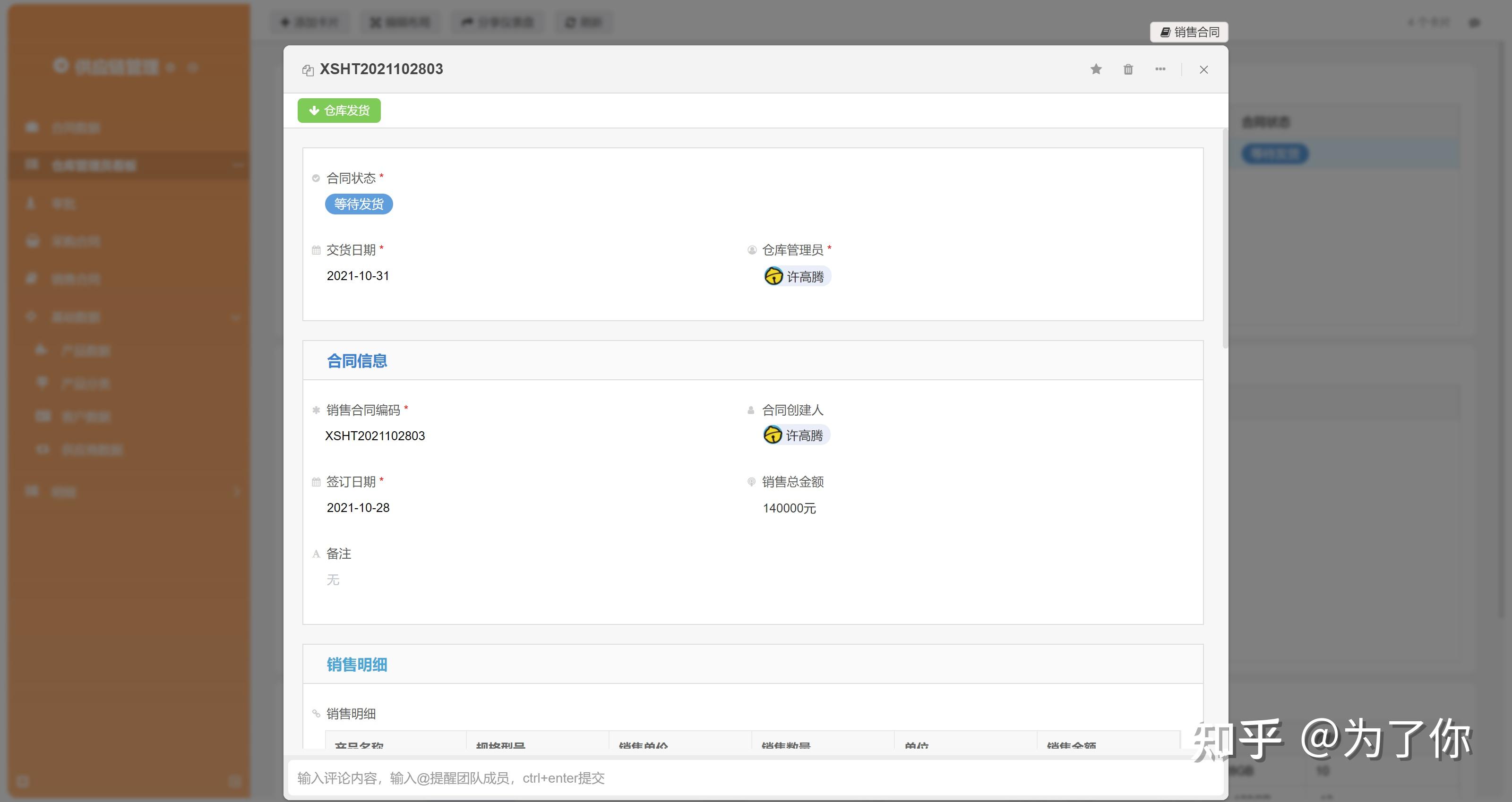Click the 许高腾 chip under 合同创建人
The height and width of the screenshot is (802, 1512).
point(796,435)
